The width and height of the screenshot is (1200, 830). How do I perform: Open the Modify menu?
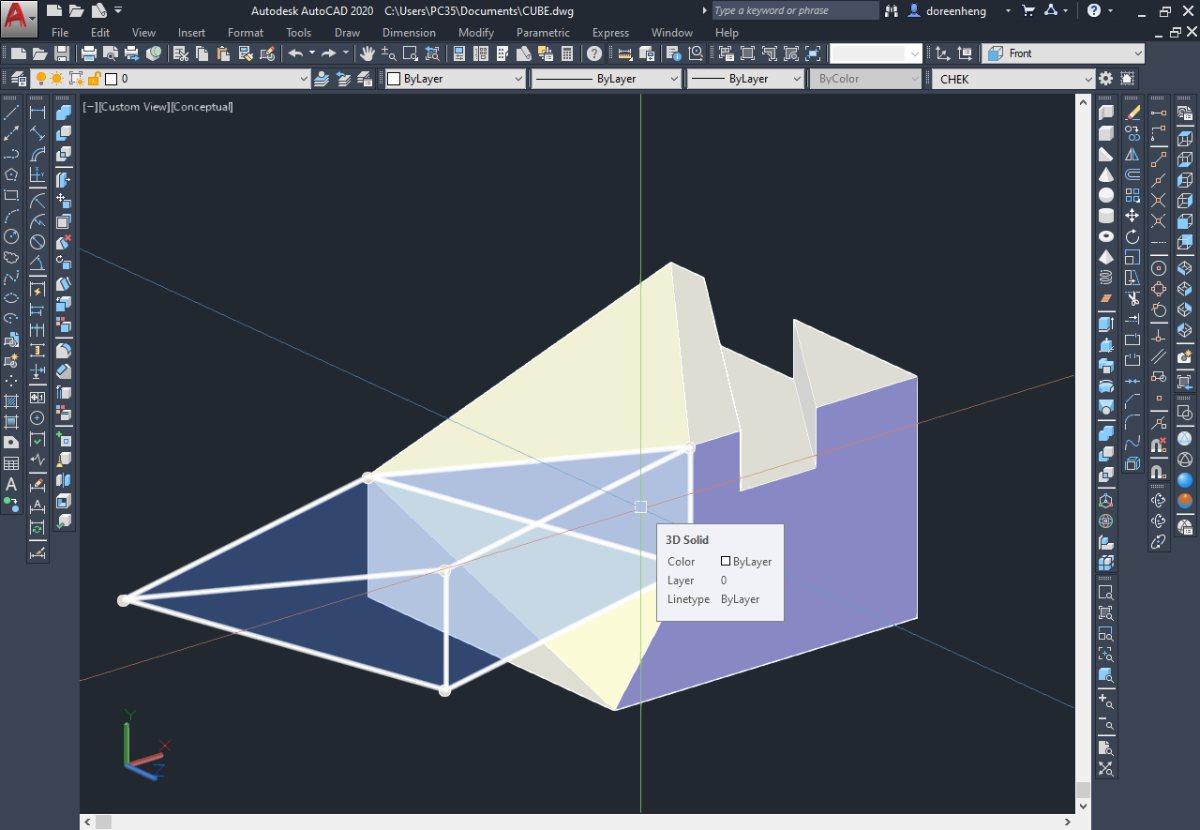tap(476, 33)
